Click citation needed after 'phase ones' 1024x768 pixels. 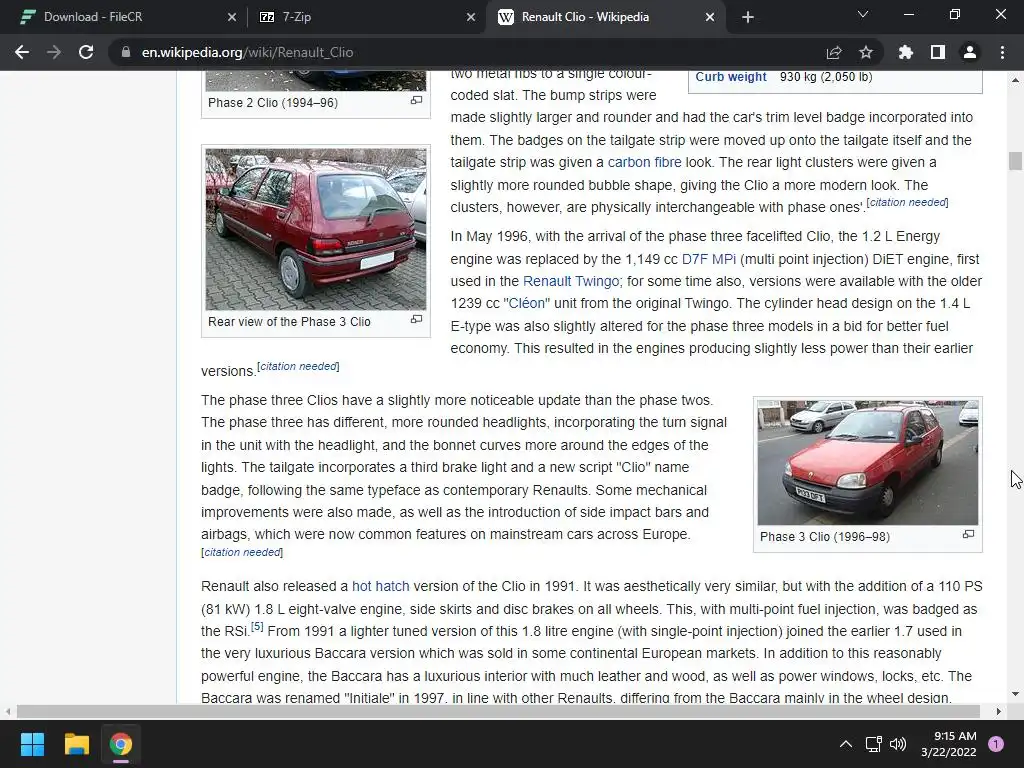pos(908,202)
